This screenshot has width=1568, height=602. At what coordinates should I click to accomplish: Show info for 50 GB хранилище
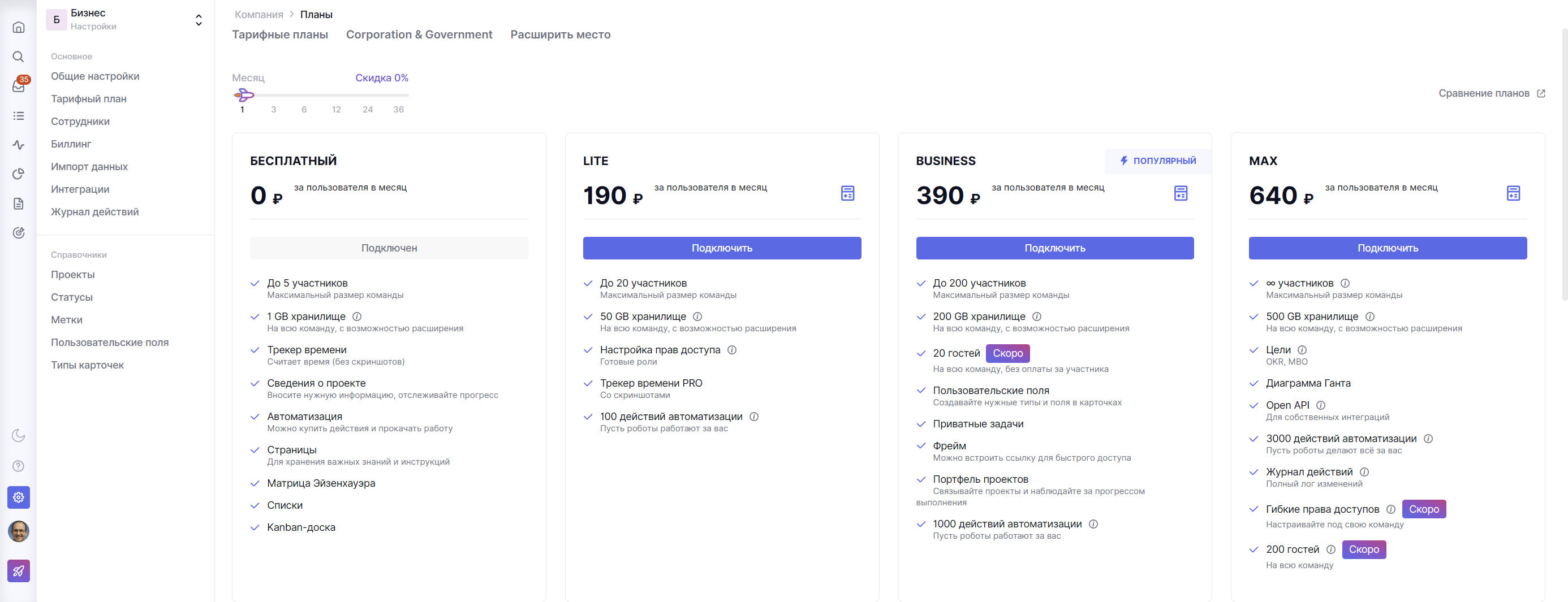(697, 317)
